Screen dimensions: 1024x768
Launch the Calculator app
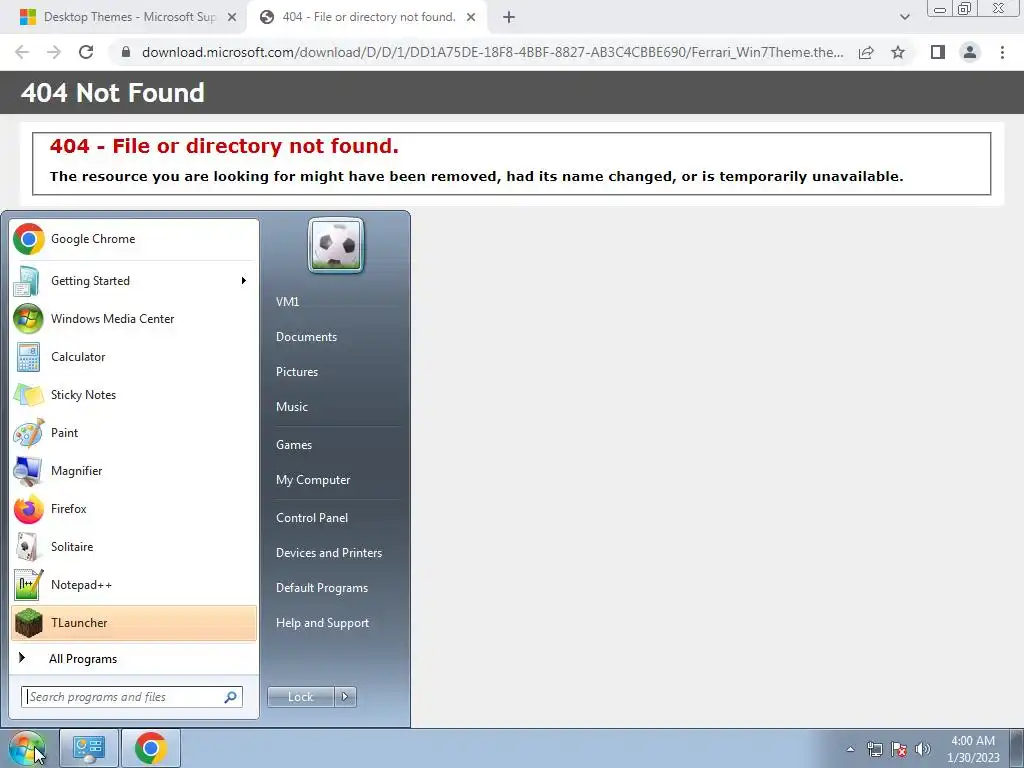(x=134, y=357)
